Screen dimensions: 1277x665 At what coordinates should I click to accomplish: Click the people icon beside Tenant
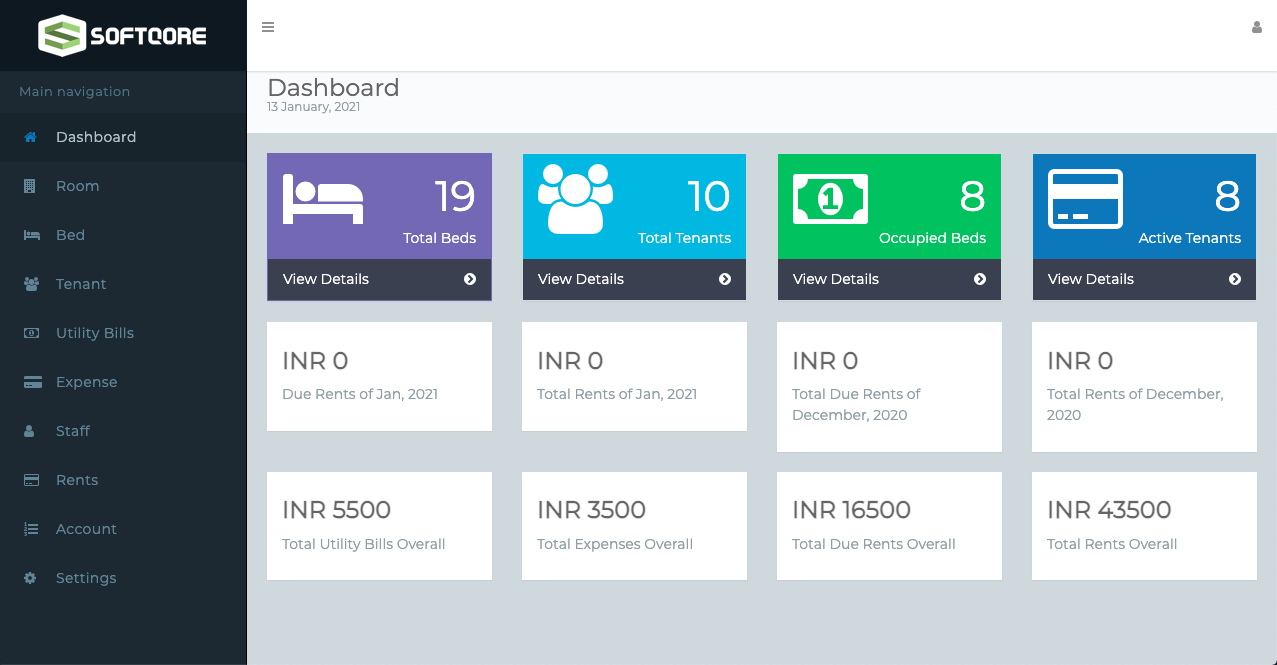coord(31,284)
